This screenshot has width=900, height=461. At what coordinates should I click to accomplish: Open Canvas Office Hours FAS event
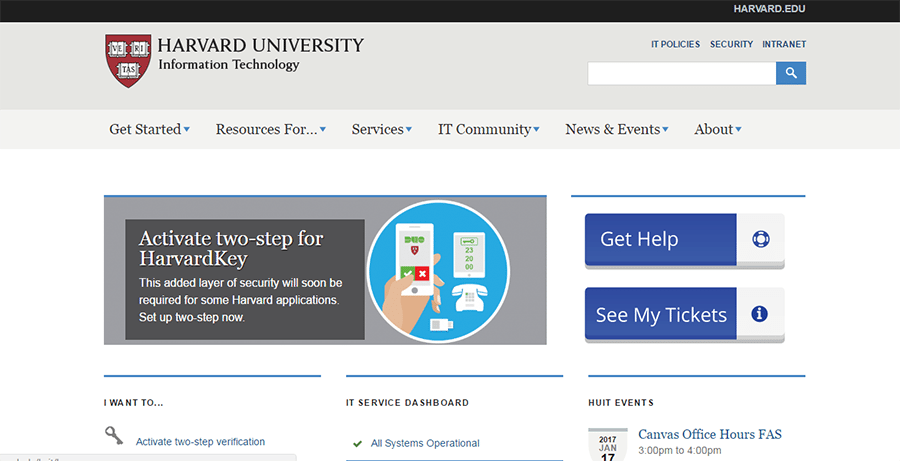tap(709, 434)
